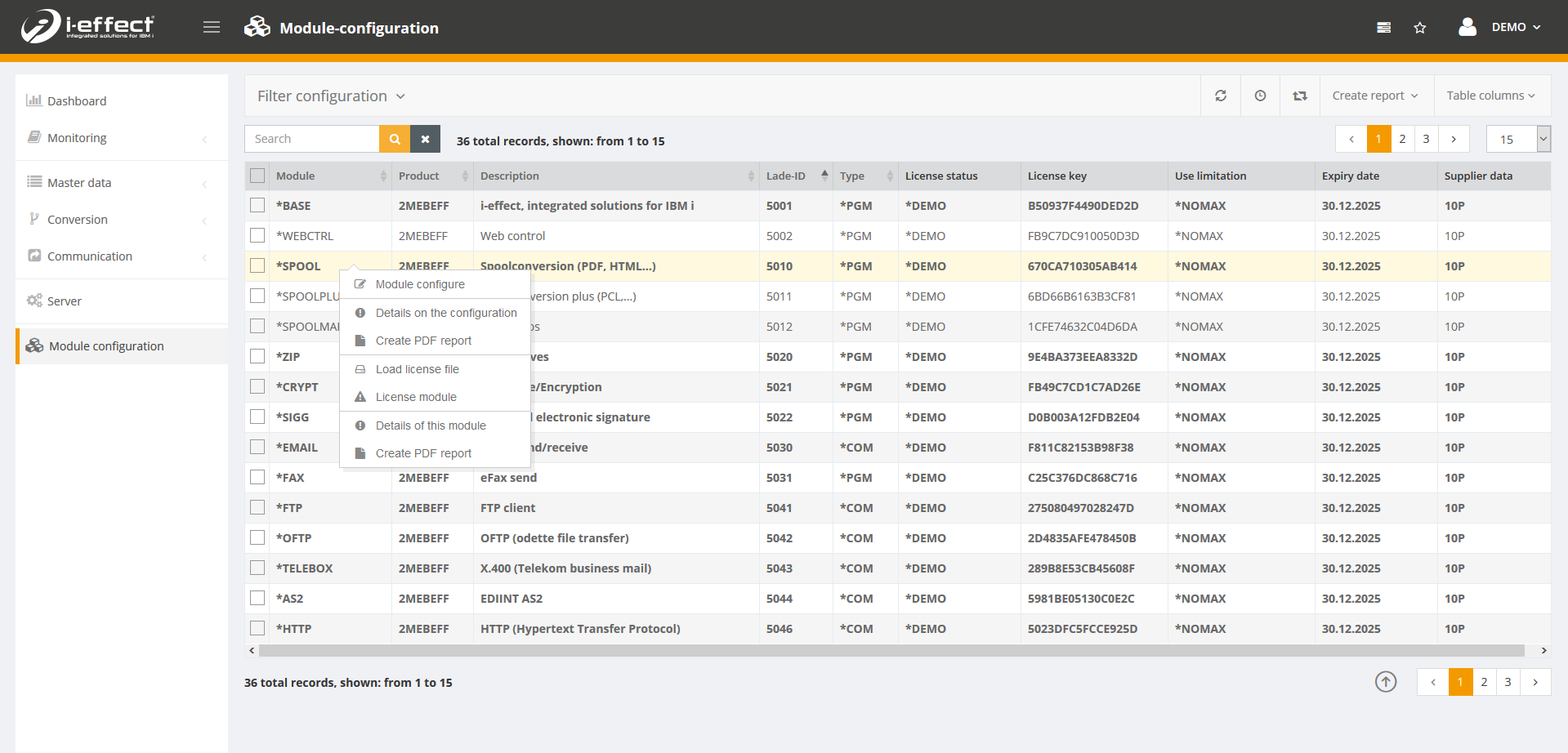Click the clock auto-refresh icon
Image resolution: width=1568 pixels, height=753 pixels.
coord(1261,96)
